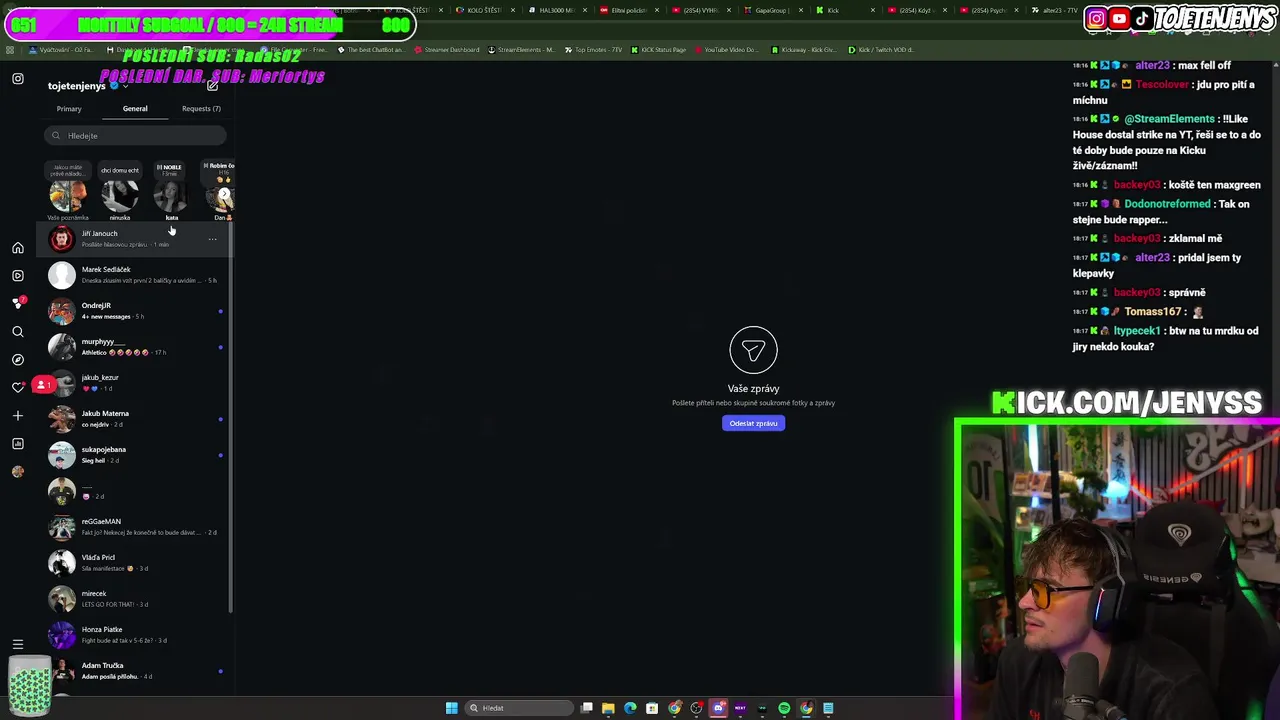Click the Create plus icon in the sidebar
Image resolution: width=1280 pixels, height=720 pixels.
click(18, 415)
